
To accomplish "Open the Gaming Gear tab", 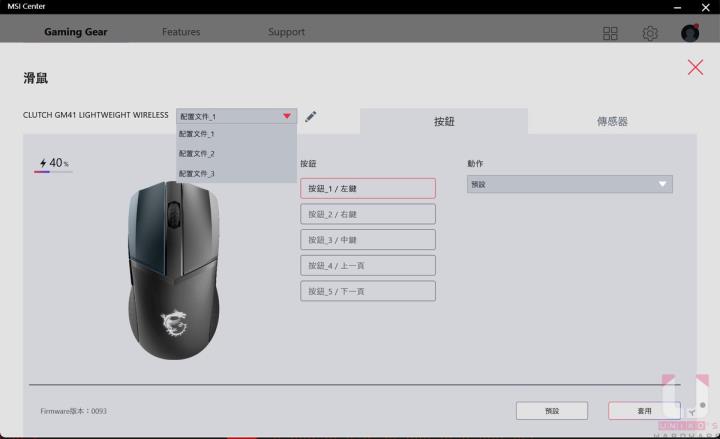I will point(76,32).
